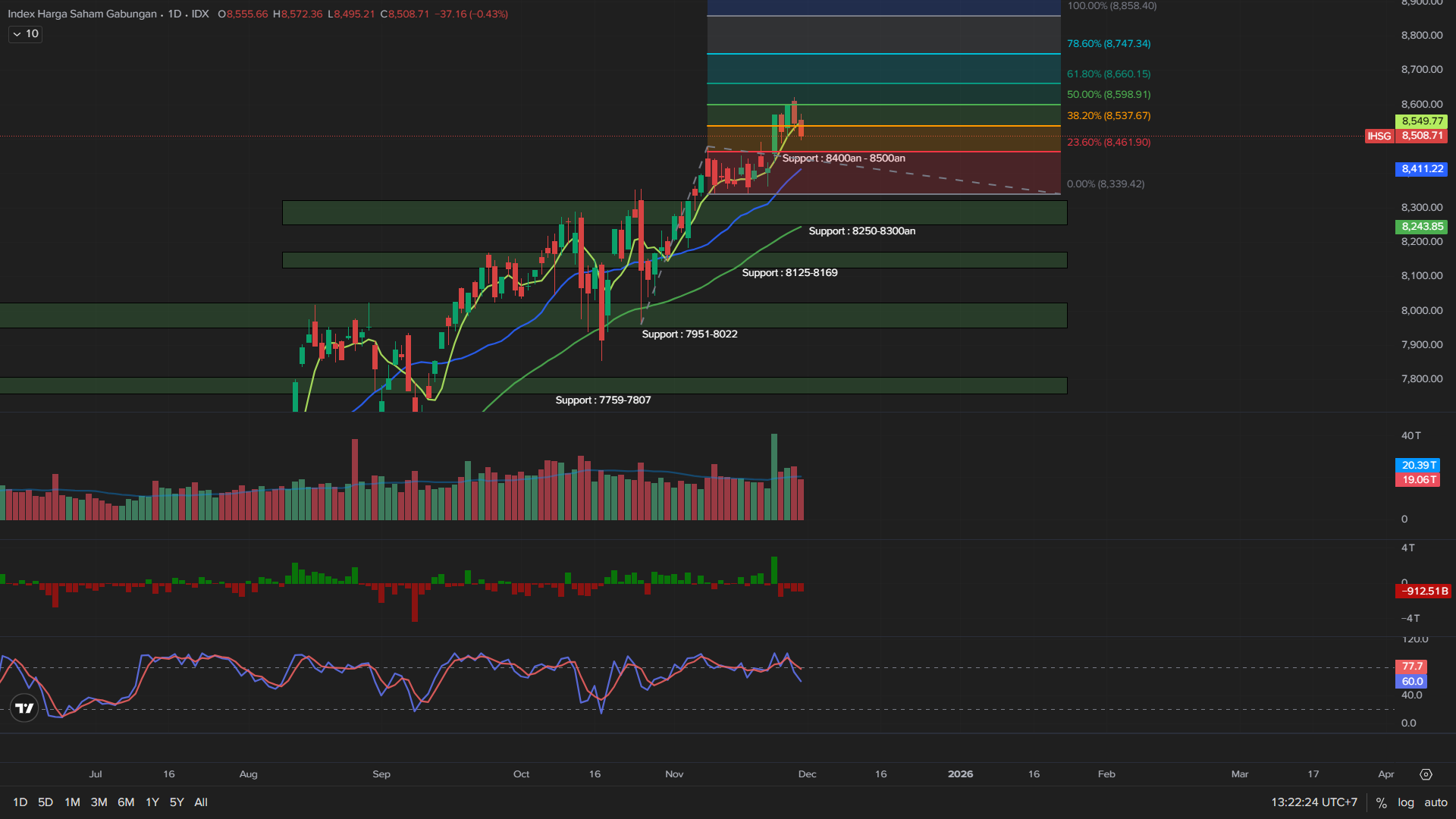Toggle log scale mode
1456x819 pixels.
tap(1405, 802)
